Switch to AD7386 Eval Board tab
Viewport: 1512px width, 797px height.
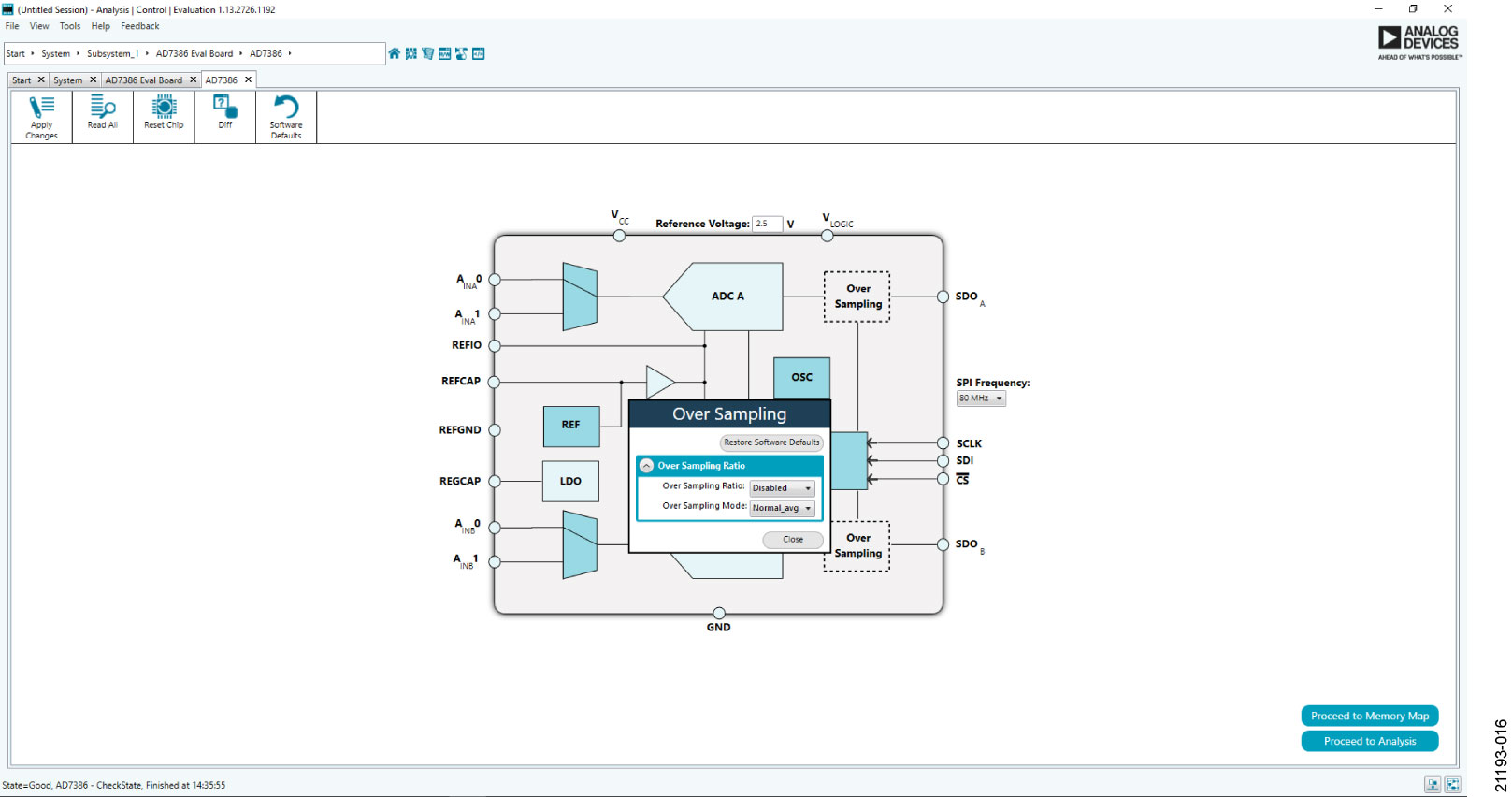click(x=144, y=80)
